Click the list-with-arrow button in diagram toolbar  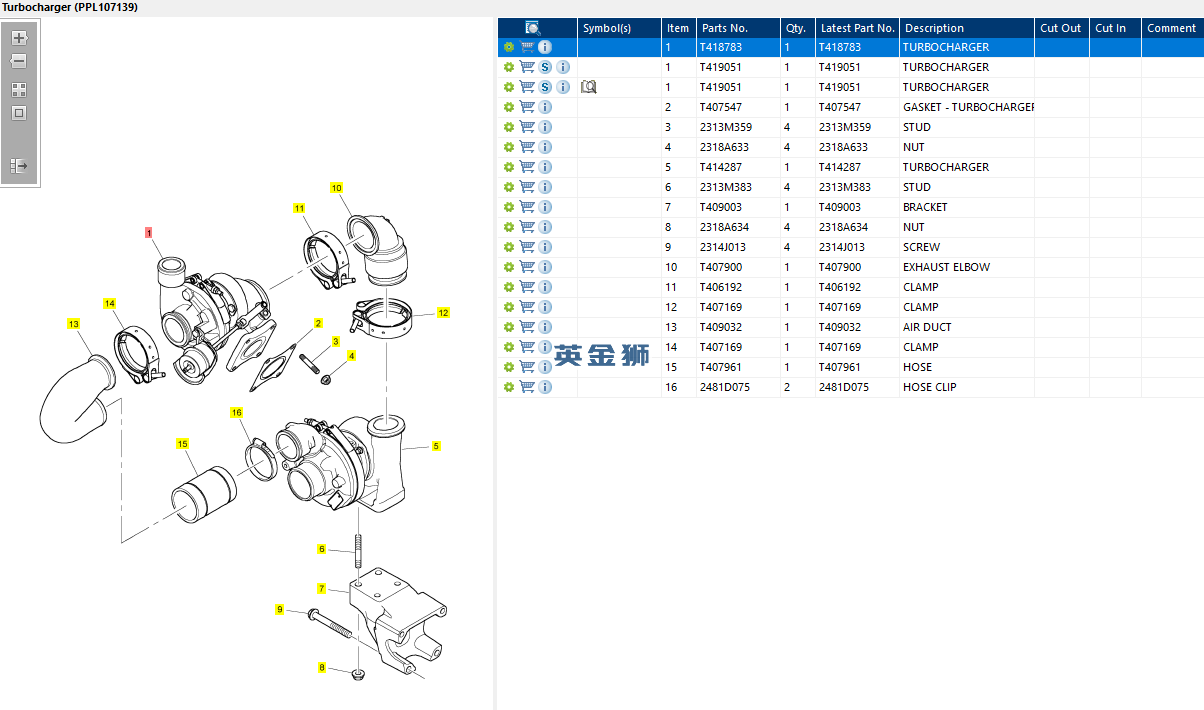coord(19,166)
